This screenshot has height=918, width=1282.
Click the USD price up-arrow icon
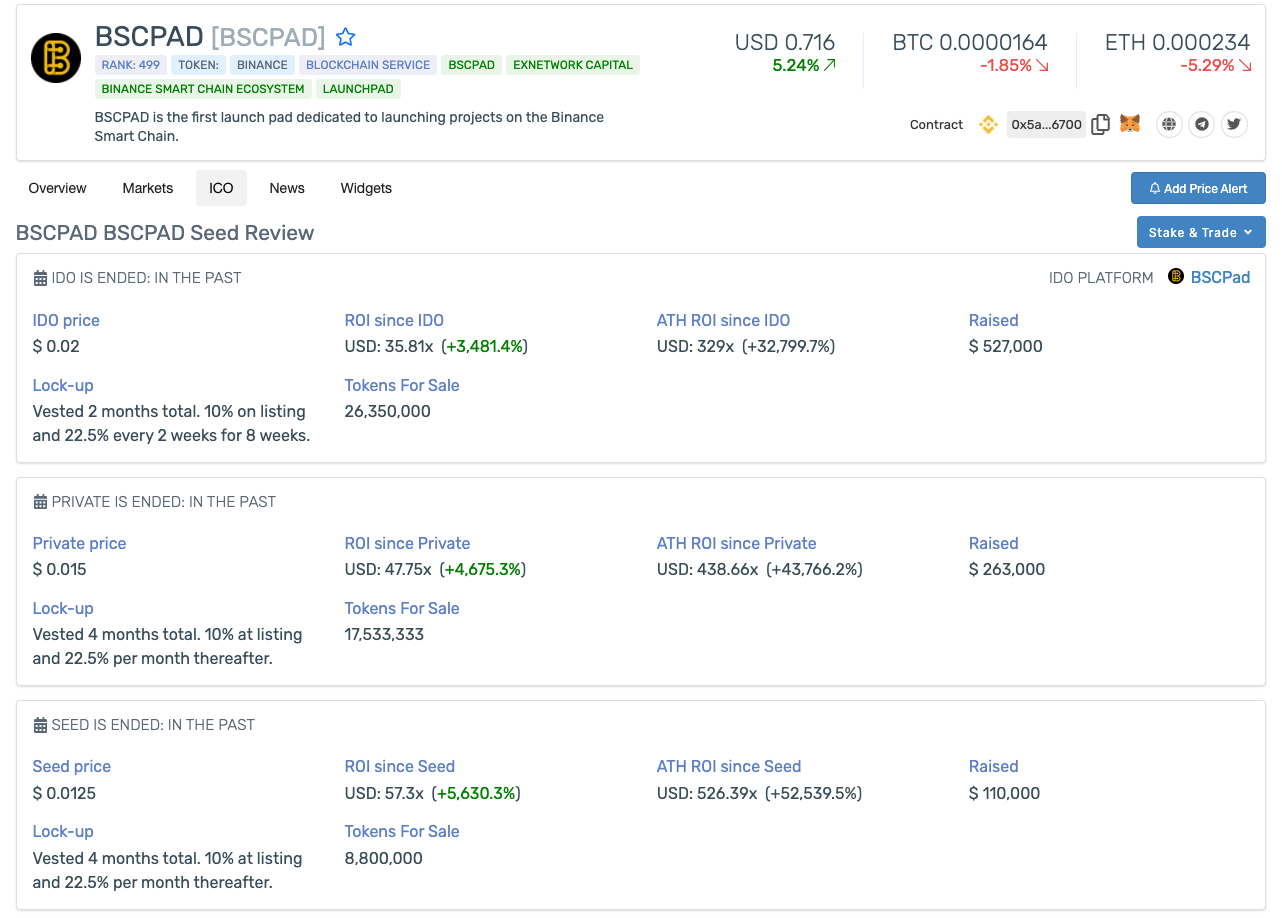point(830,65)
